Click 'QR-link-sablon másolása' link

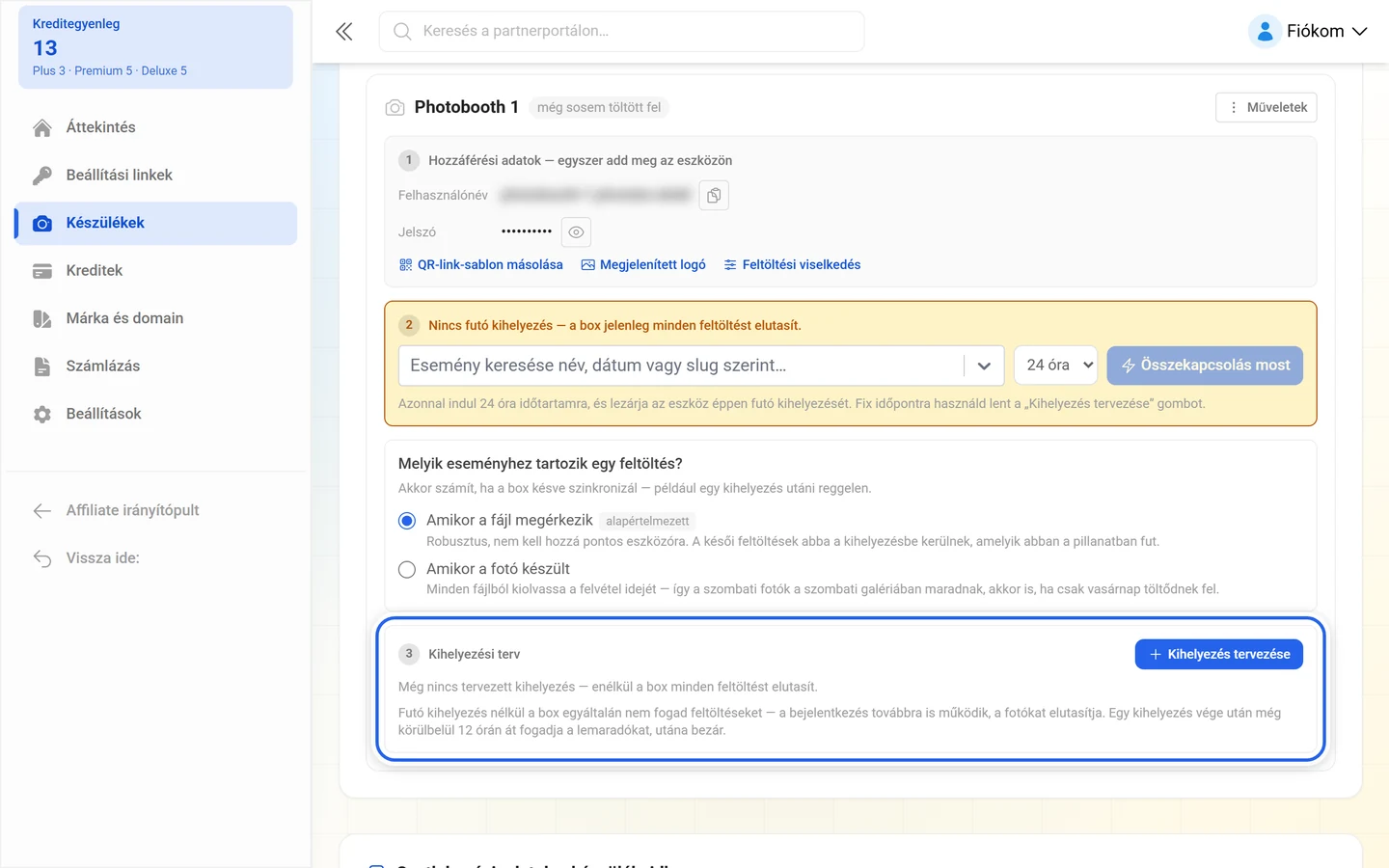coord(481,265)
